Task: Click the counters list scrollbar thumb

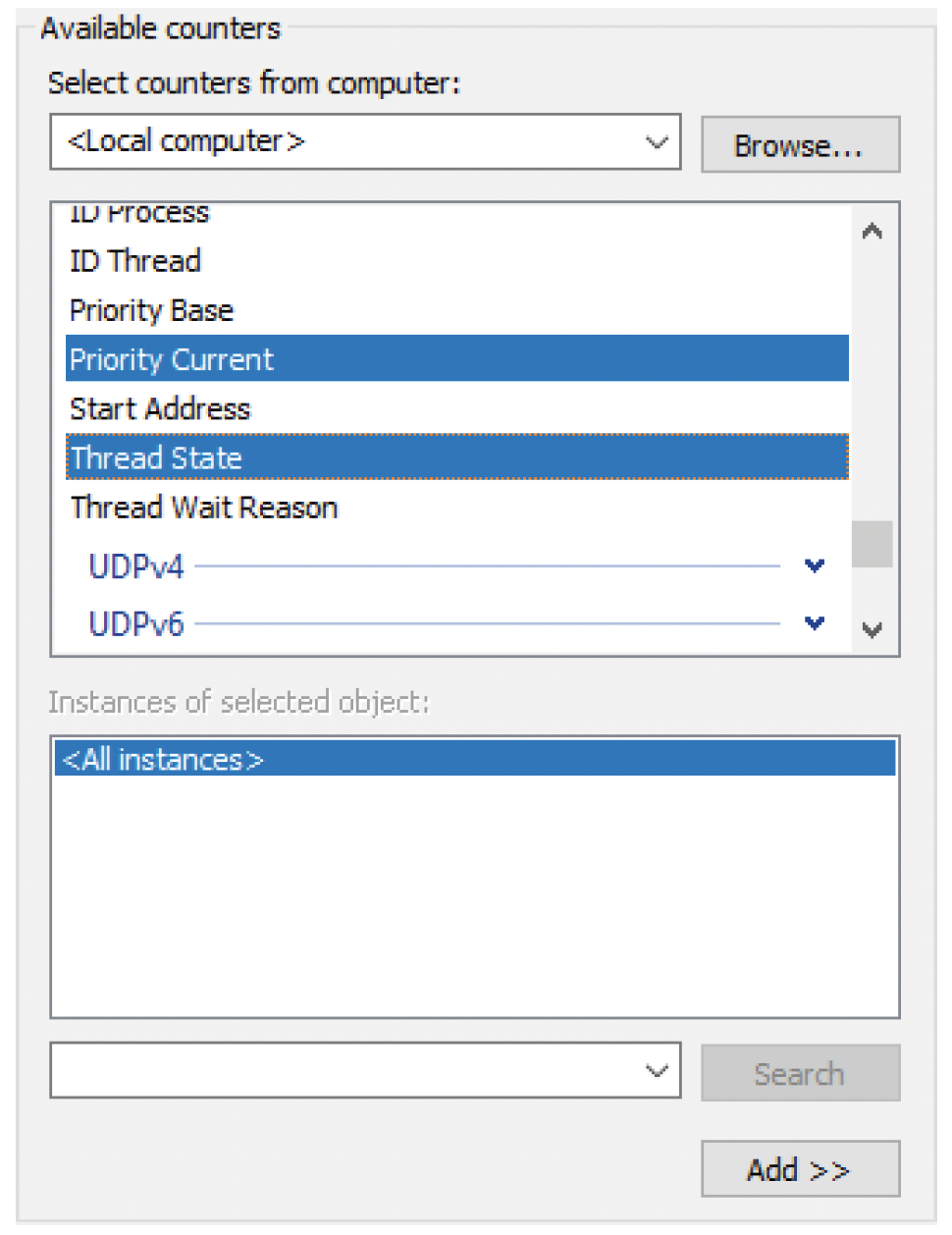Action: pos(872,544)
